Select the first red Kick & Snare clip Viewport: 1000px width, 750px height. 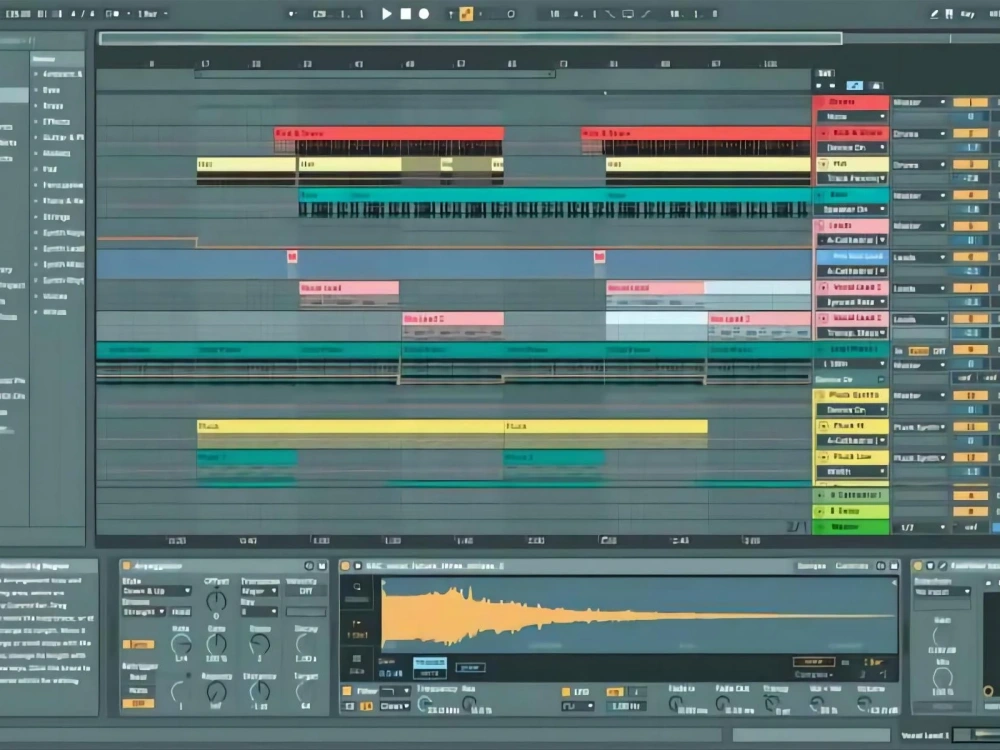pos(389,133)
